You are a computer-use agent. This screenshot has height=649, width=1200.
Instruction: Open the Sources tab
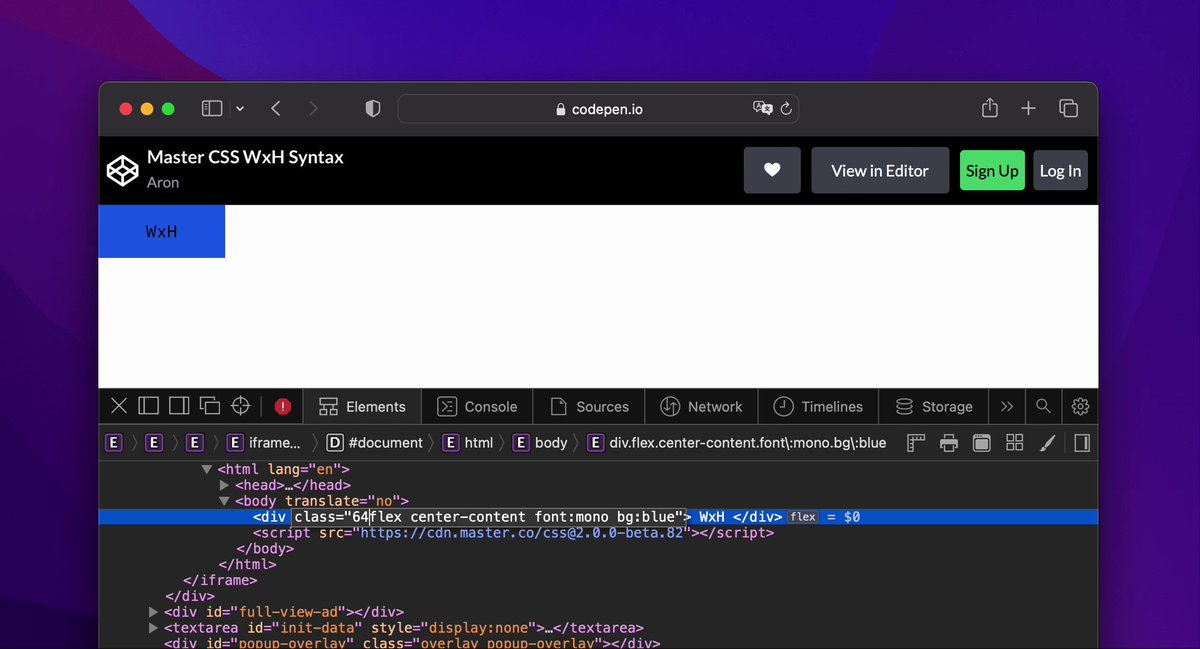coord(590,407)
